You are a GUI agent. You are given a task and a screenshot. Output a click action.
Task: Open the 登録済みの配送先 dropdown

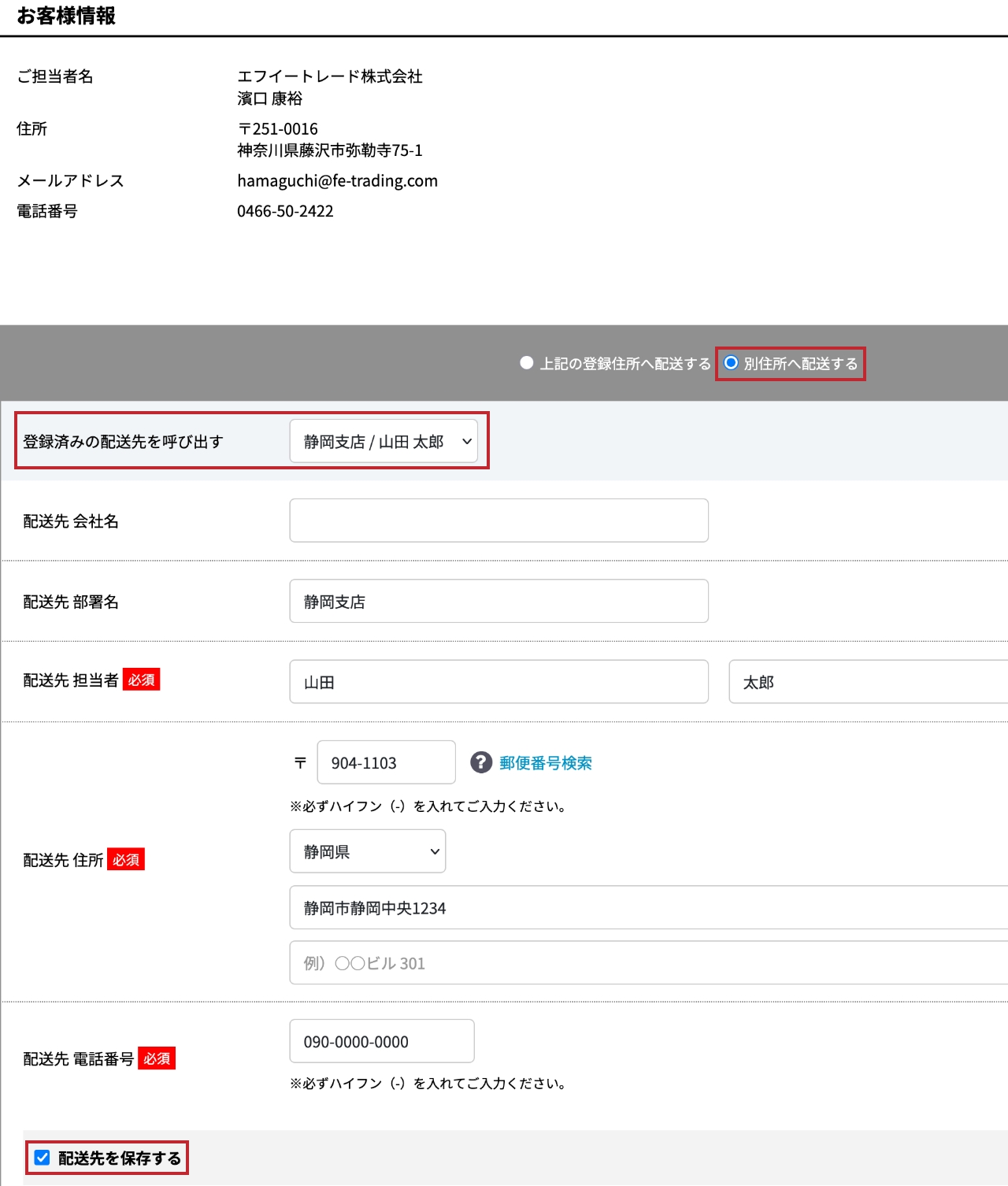click(384, 442)
